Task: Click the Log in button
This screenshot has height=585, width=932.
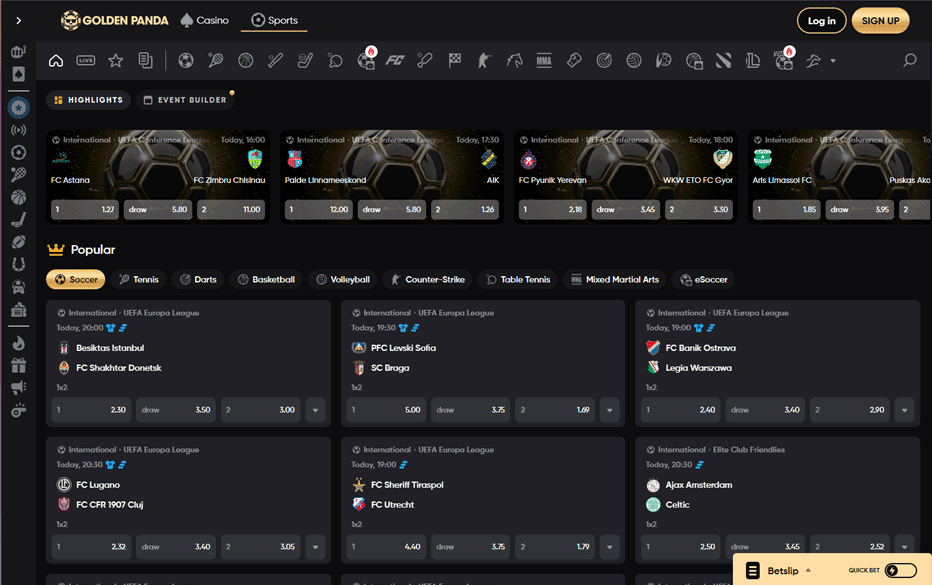Action: coord(821,21)
